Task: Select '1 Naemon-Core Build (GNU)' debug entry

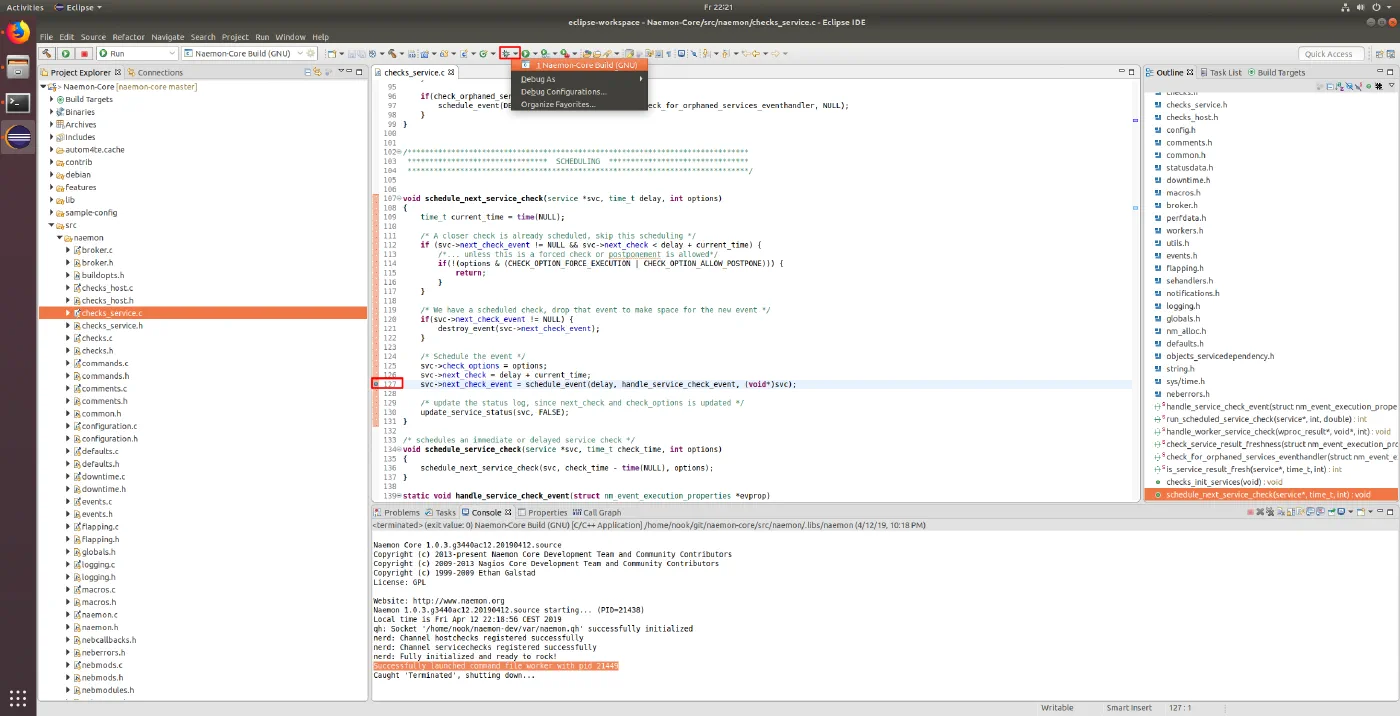Action: [579, 65]
